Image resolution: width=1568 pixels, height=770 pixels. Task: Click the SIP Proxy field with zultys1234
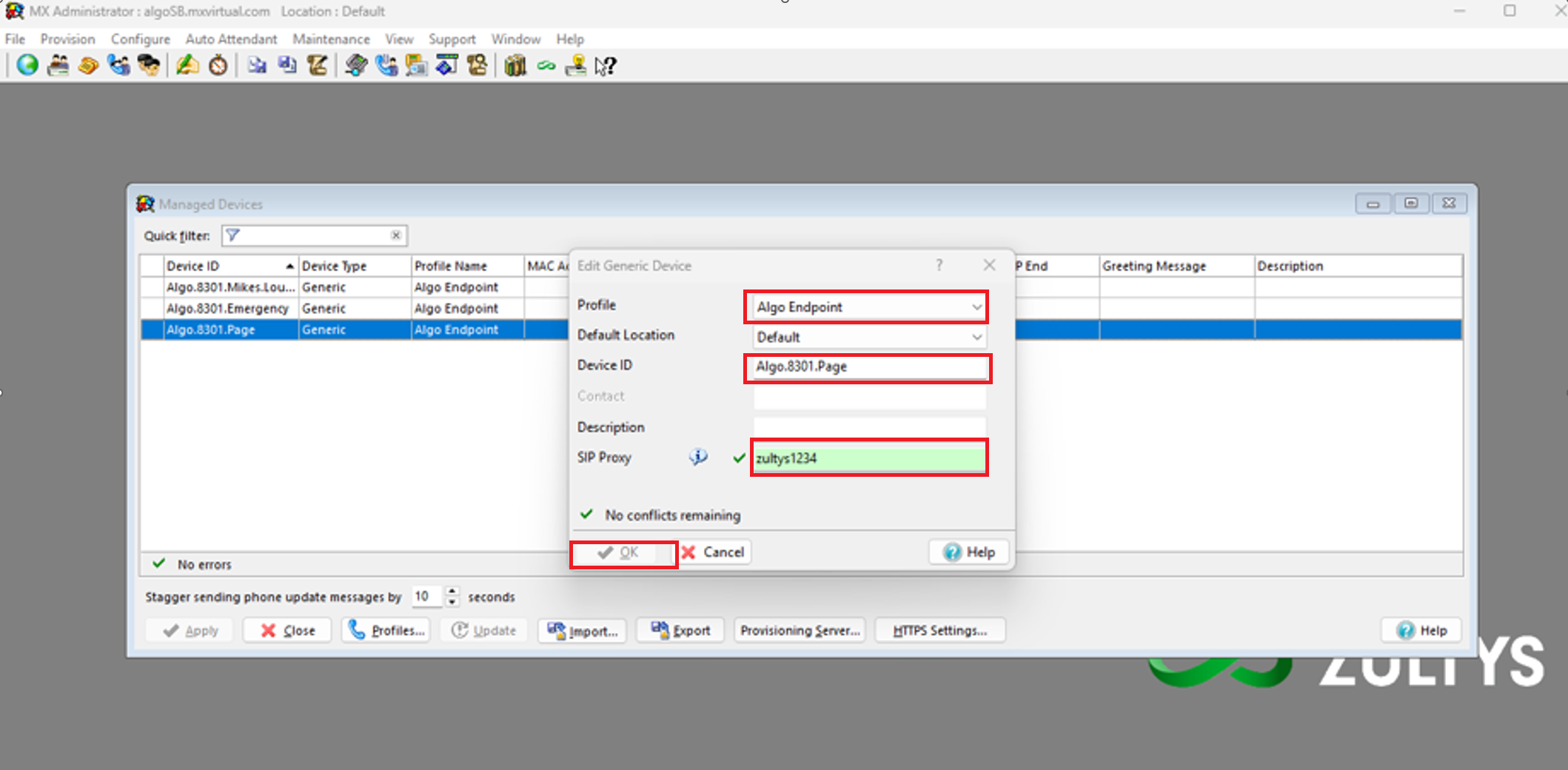click(x=869, y=458)
